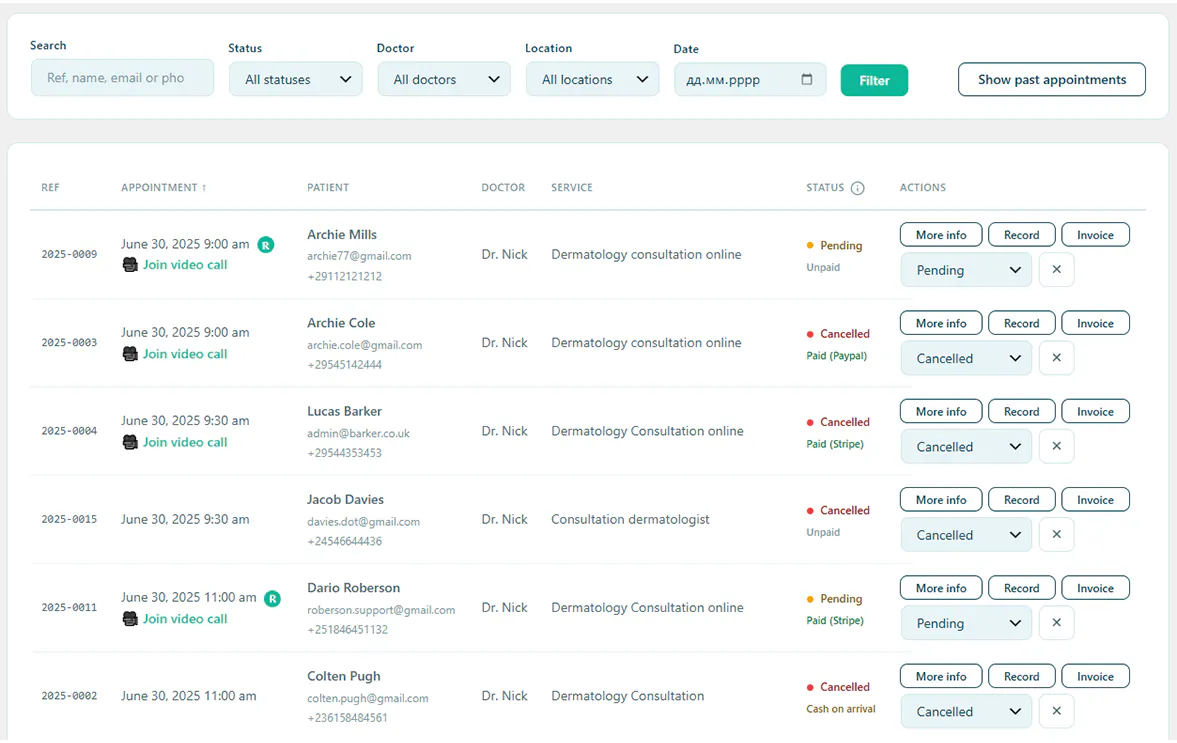Click Record in Colten Pugh's row

point(1022,676)
